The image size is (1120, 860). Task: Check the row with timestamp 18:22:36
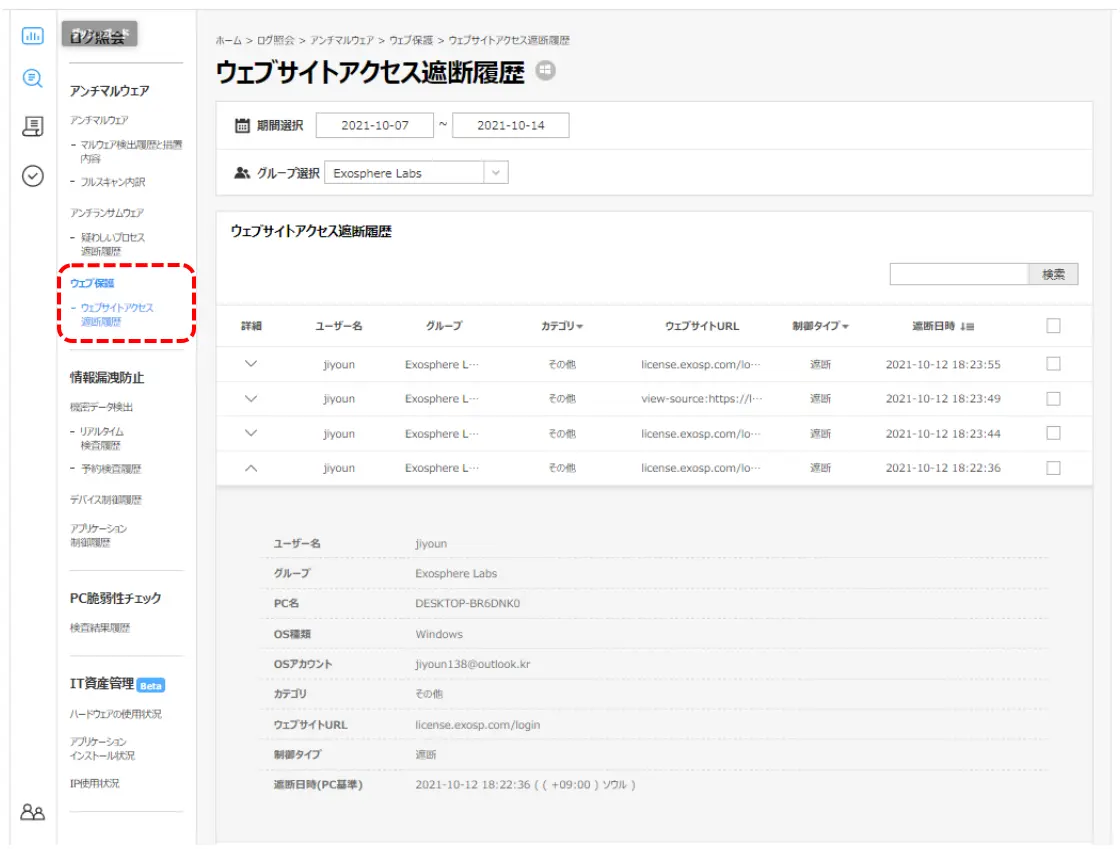pos(1053,468)
